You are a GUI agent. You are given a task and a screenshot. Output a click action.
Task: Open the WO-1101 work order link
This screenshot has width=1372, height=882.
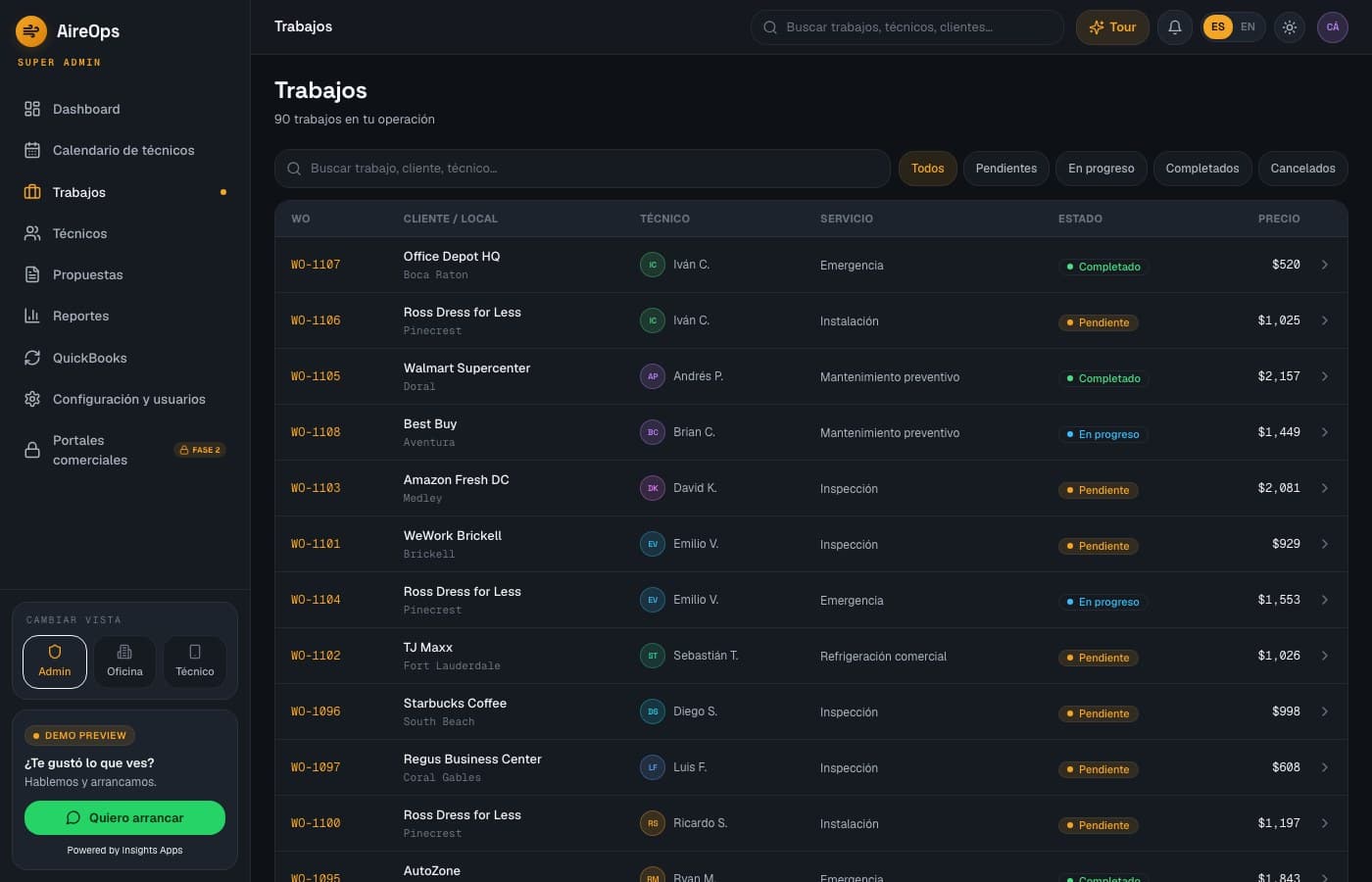pyautogui.click(x=316, y=544)
